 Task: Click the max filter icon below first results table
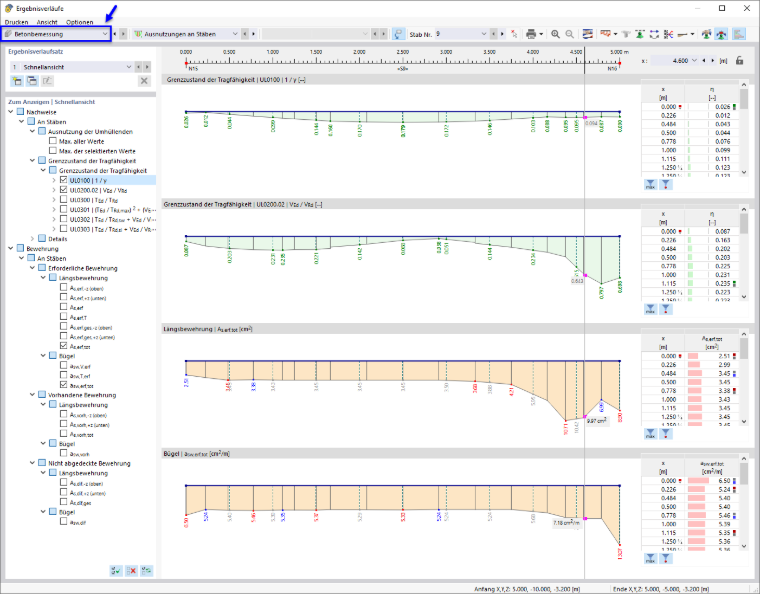click(x=650, y=185)
